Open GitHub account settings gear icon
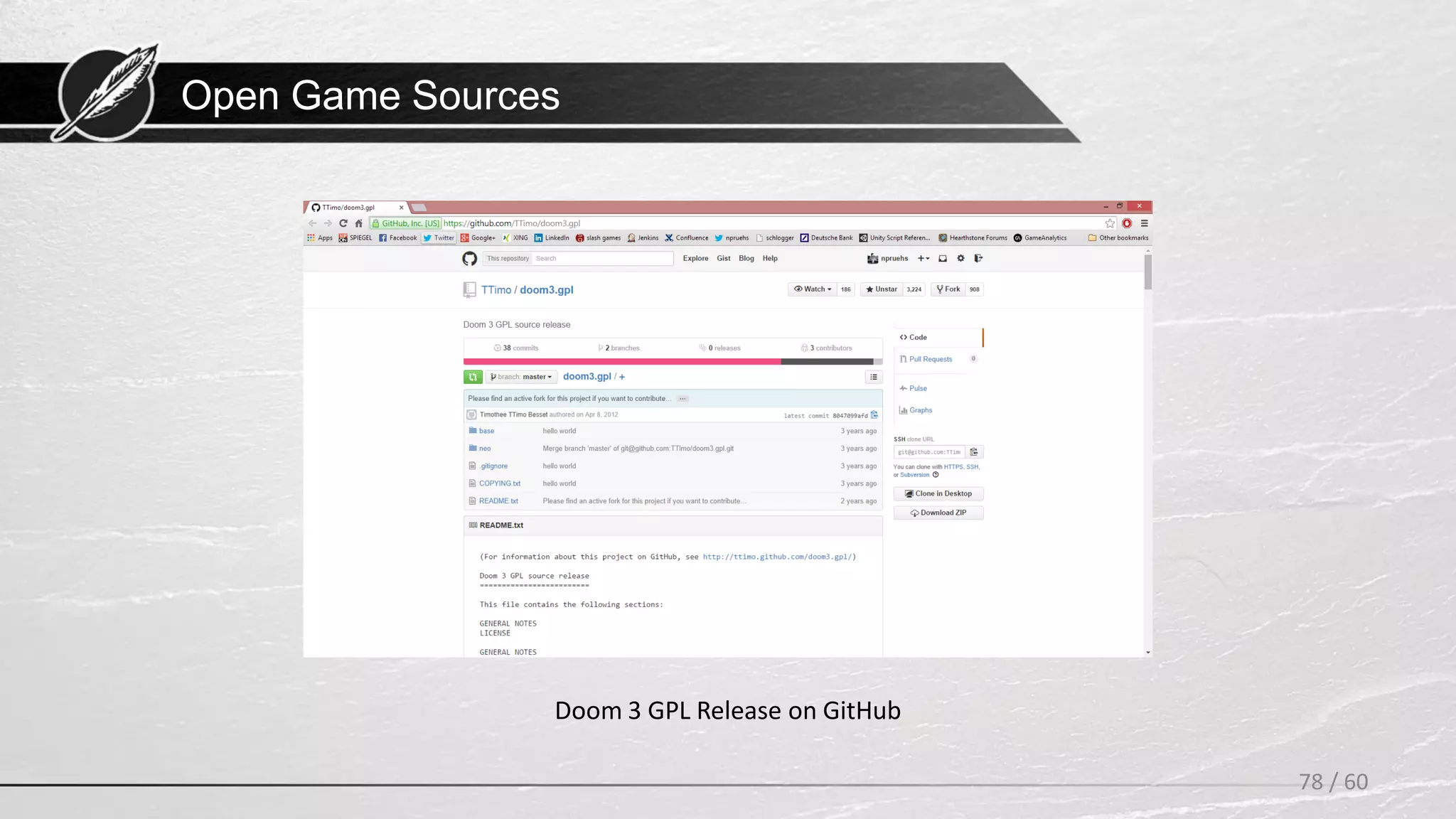The height and width of the screenshot is (819, 1456). [960, 258]
